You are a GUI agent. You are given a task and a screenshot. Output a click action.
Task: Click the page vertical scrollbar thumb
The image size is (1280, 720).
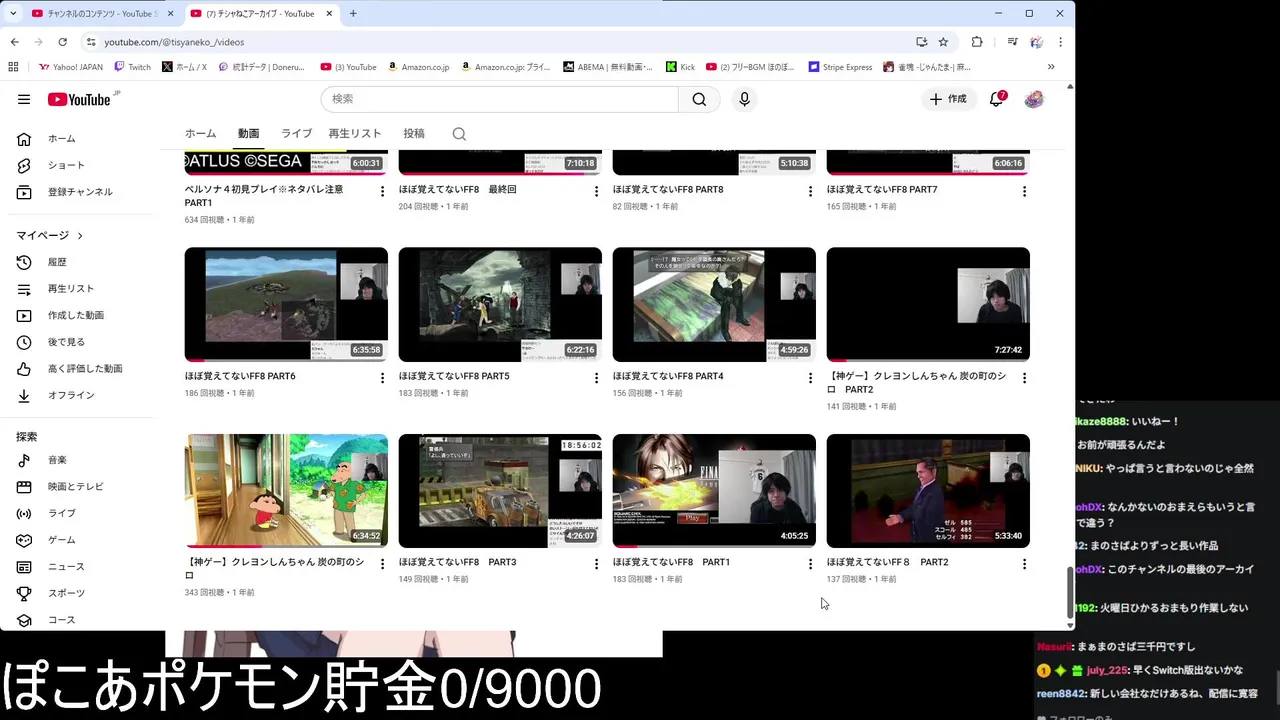click(1070, 593)
